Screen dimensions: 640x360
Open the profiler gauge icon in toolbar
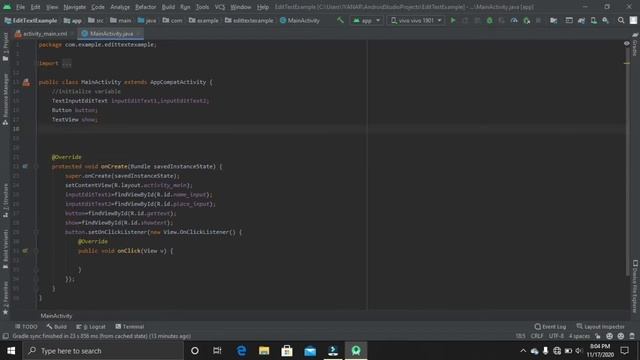[x=514, y=20]
